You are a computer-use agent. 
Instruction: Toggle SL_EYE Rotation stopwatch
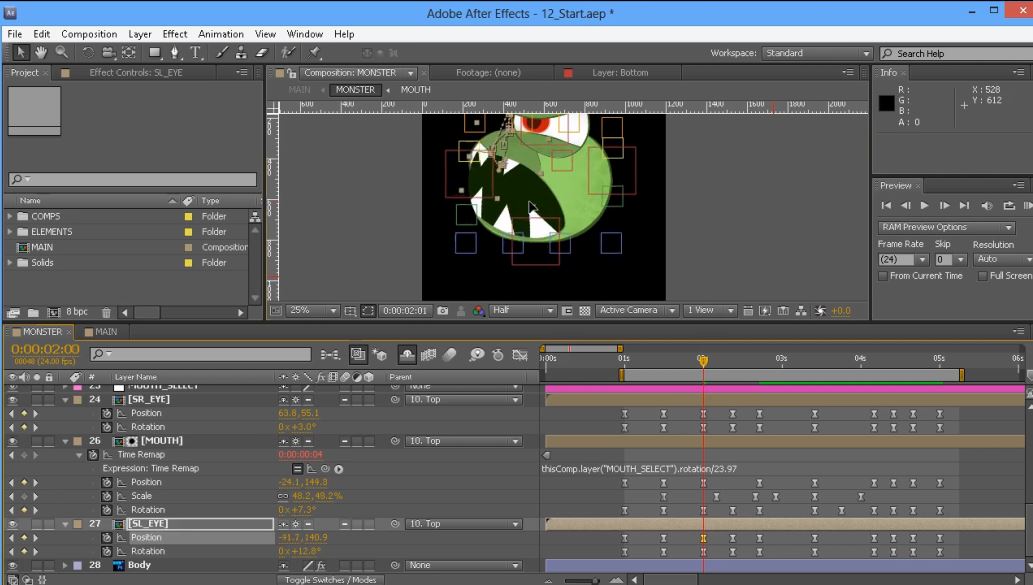(107, 552)
